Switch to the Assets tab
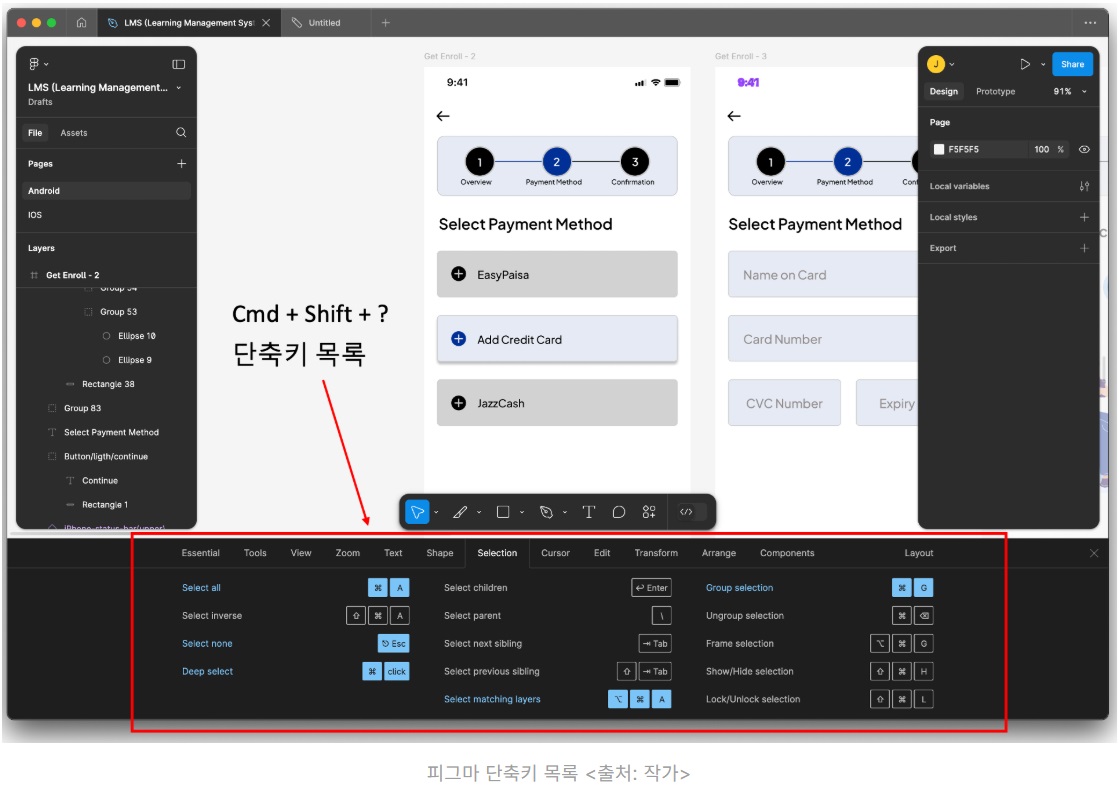The width and height of the screenshot is (1119, 788). click(x=74, y=133)
